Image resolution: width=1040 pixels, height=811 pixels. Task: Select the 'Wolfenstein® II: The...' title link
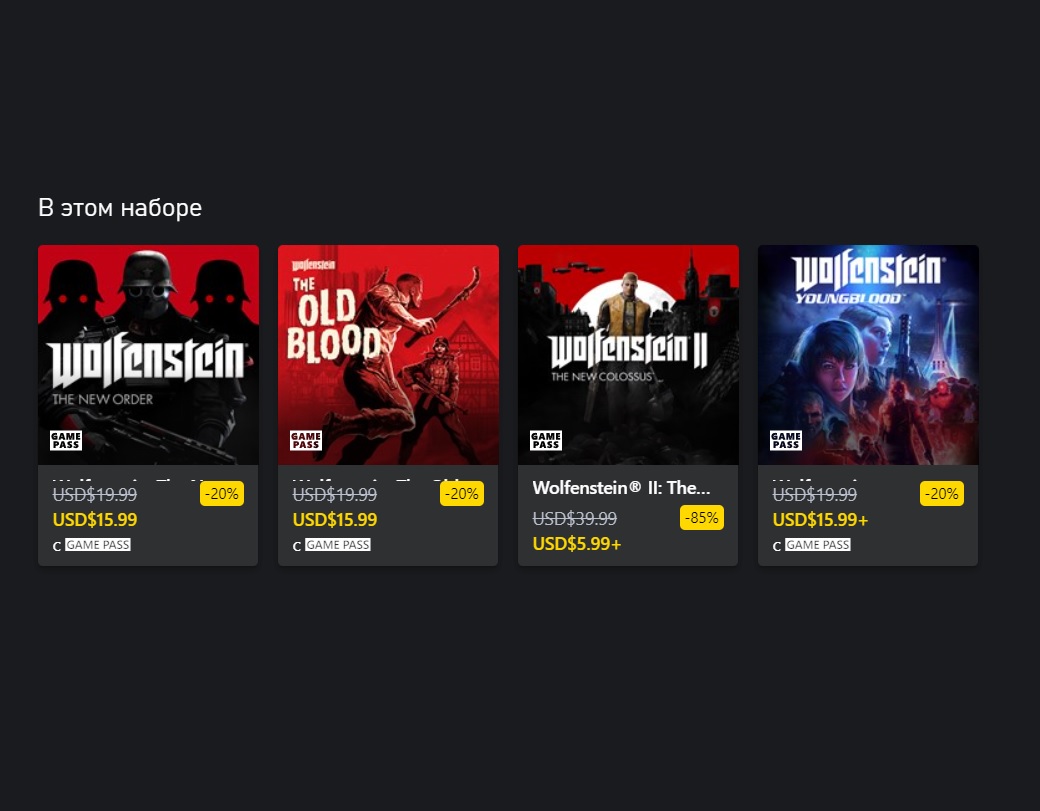coord(621,488)
